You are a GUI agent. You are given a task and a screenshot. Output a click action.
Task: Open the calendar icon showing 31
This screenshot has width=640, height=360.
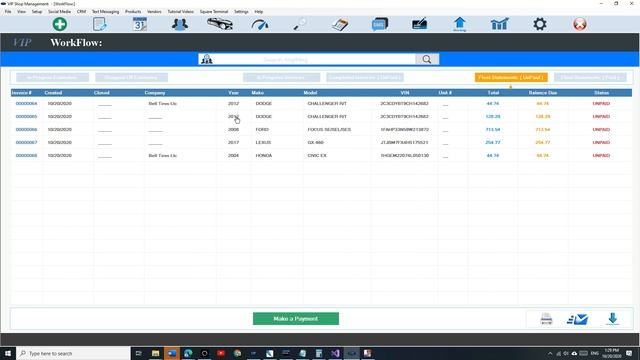click(x=140, y=24)
